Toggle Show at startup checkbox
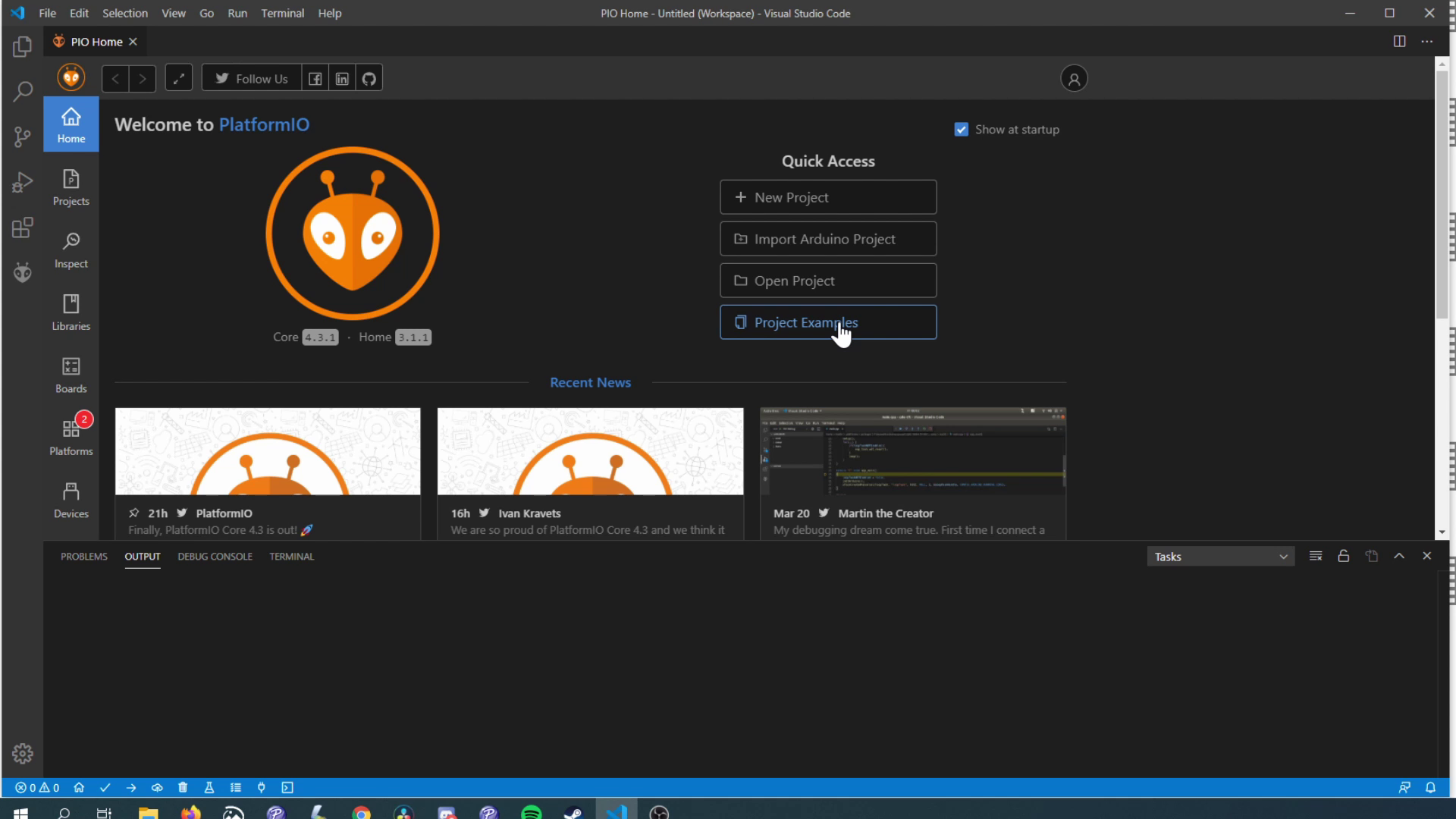Screen dimensions: 1456x819 [x=961, y=128]
